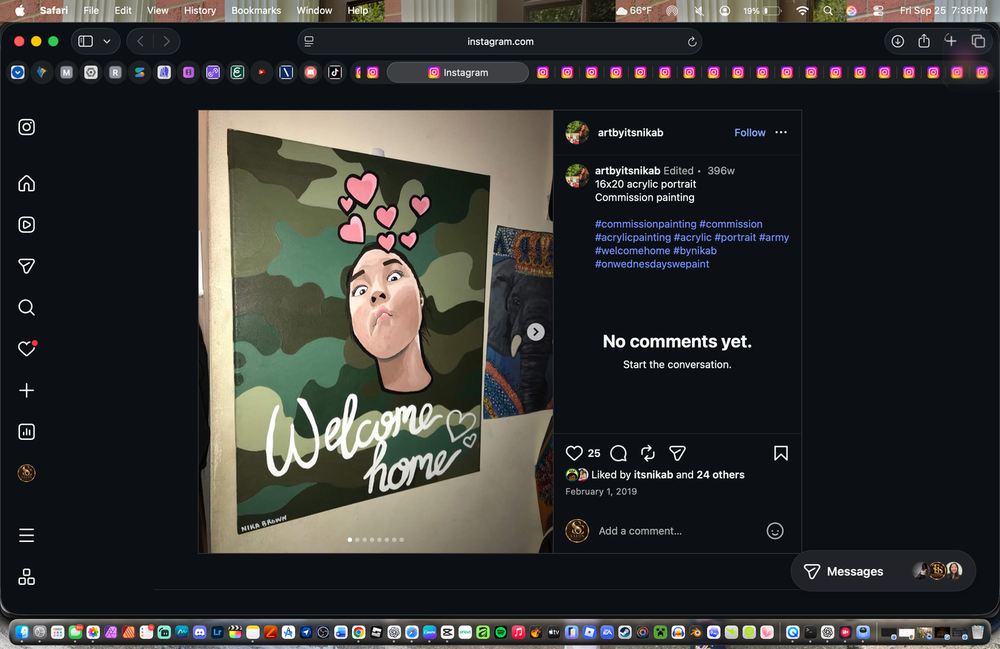The width and height of the screenshot is (1000, 649).
Task: Toggle the Safari sidebar
Action: [85, 41]
